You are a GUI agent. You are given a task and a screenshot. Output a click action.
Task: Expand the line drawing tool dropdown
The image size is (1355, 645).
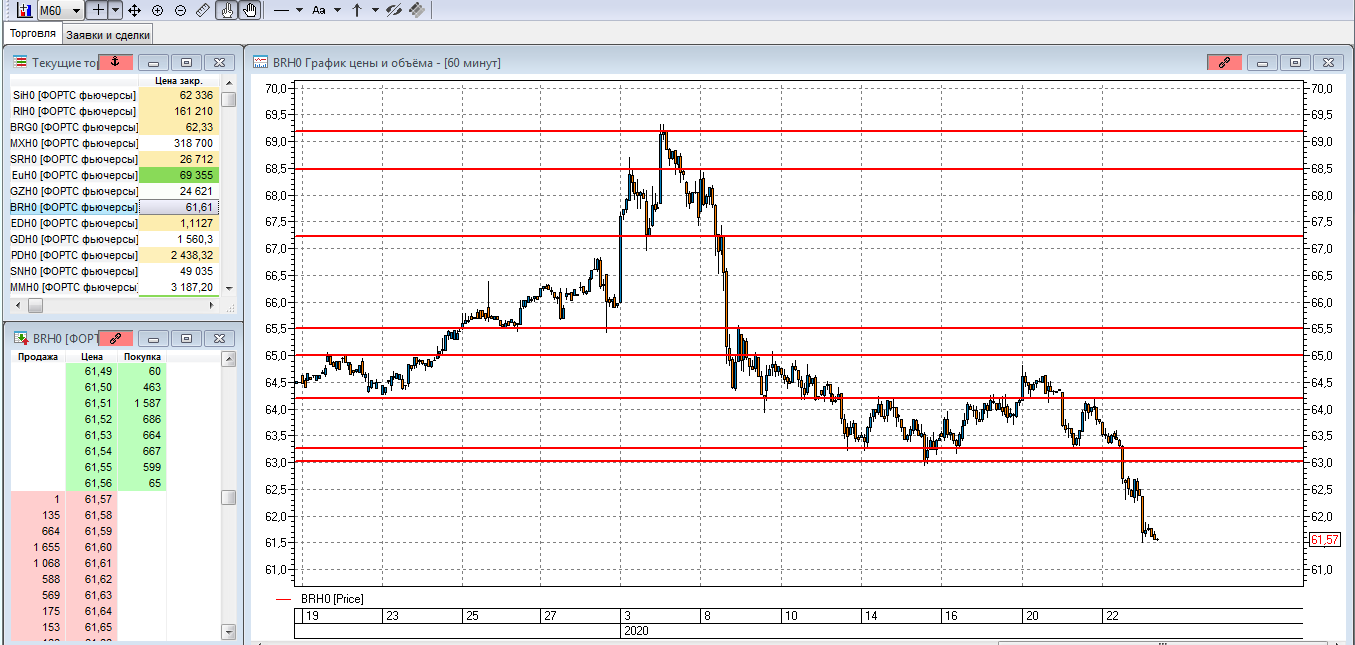coord(299,10)
